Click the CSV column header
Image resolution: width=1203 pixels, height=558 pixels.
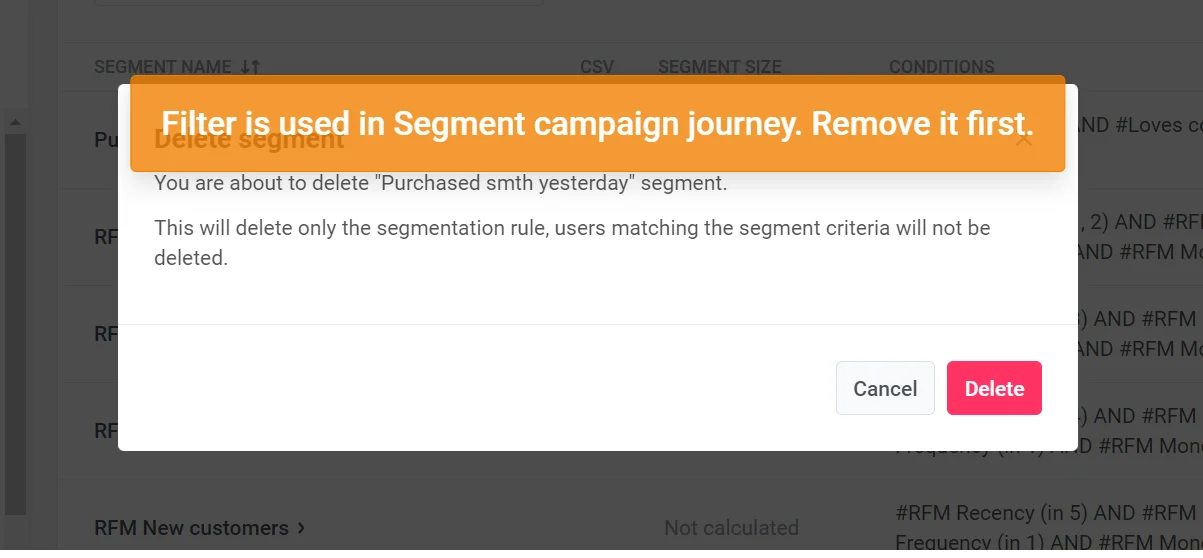[x=596, y=67]
